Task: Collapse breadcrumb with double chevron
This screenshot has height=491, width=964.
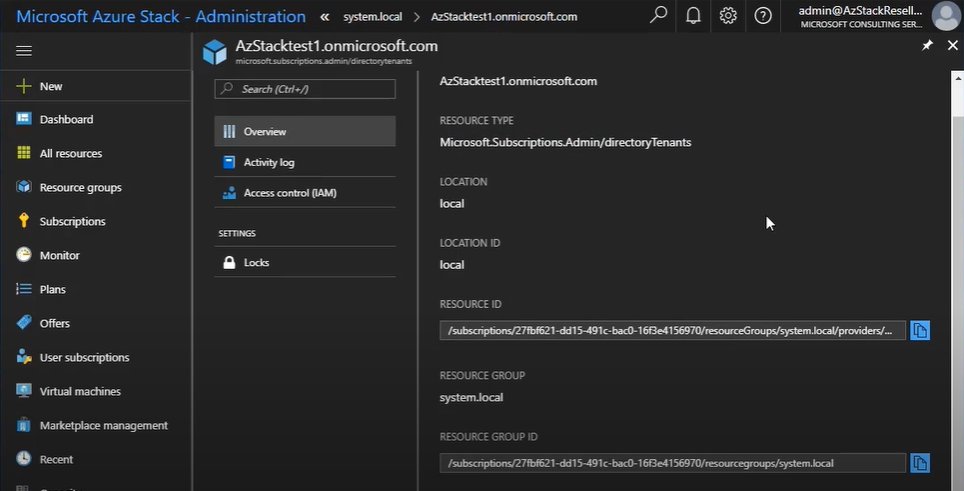Action: (325, 17)
